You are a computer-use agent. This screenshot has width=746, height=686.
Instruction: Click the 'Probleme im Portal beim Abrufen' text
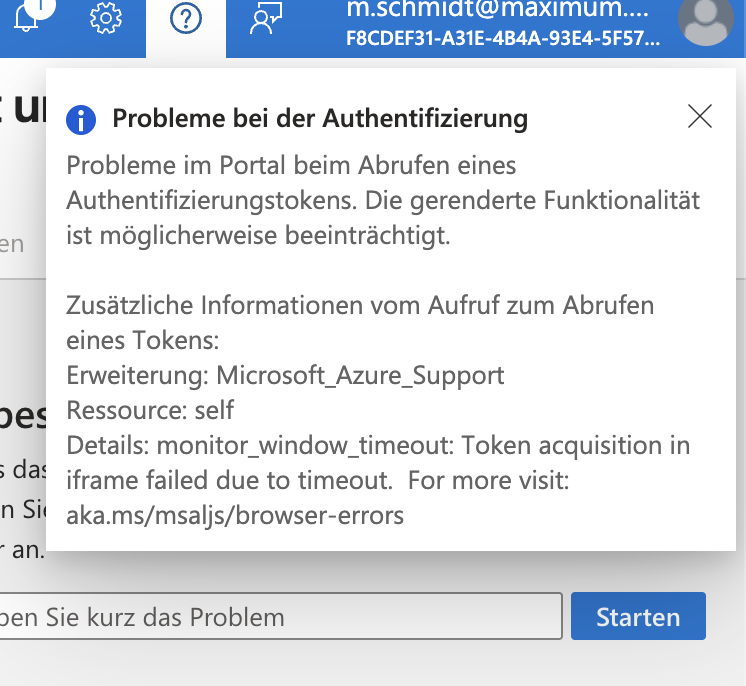point(291,166)
